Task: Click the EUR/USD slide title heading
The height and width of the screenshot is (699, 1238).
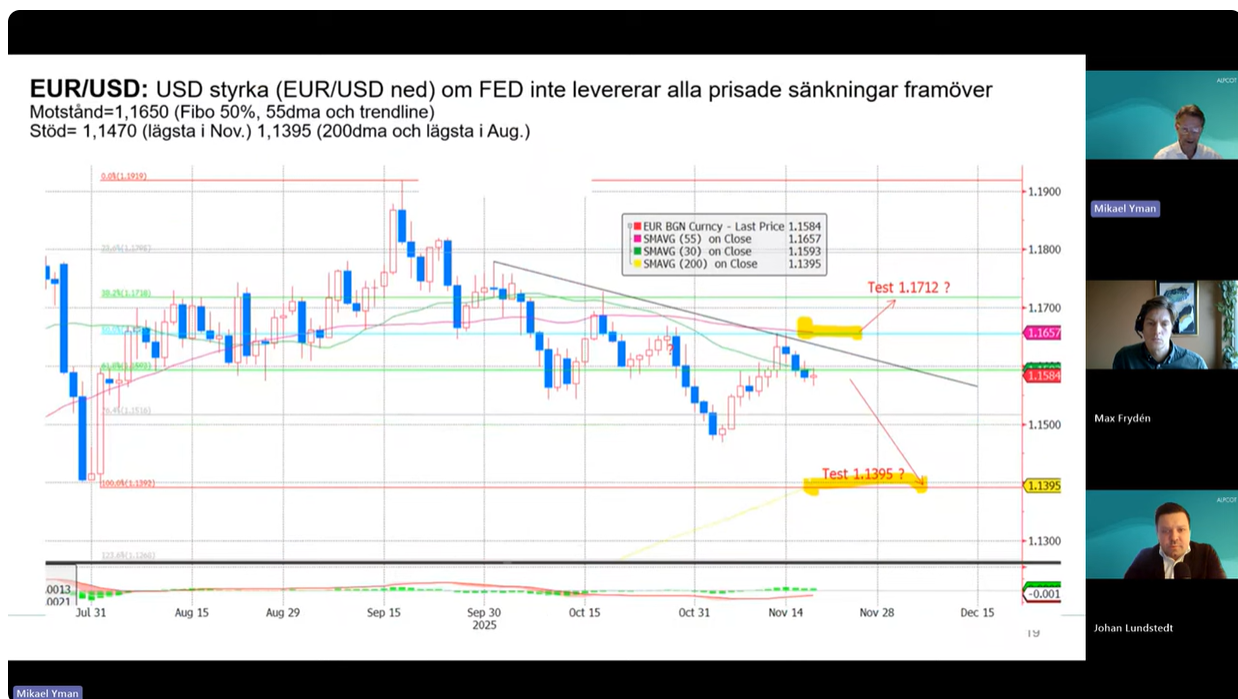Action: 88,89
